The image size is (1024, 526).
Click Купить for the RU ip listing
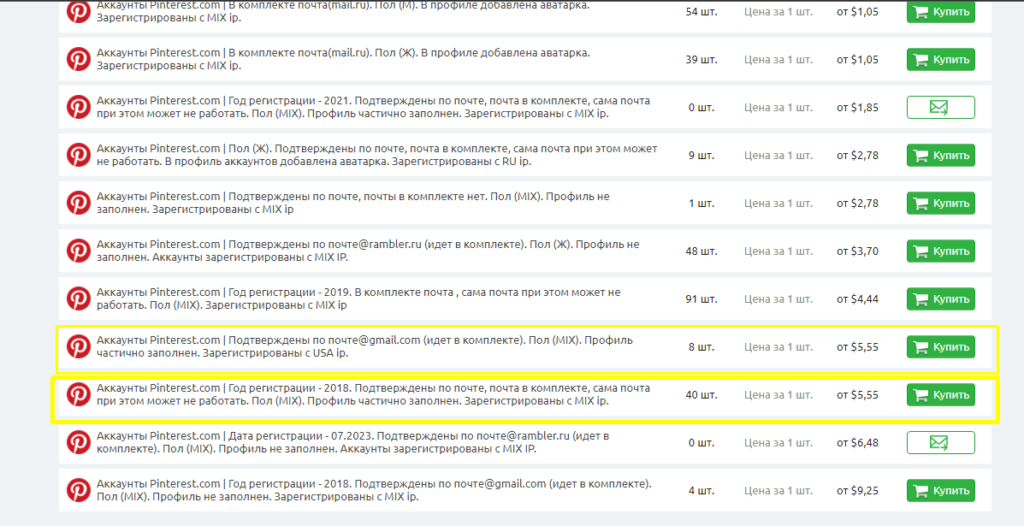coord(940,156)
